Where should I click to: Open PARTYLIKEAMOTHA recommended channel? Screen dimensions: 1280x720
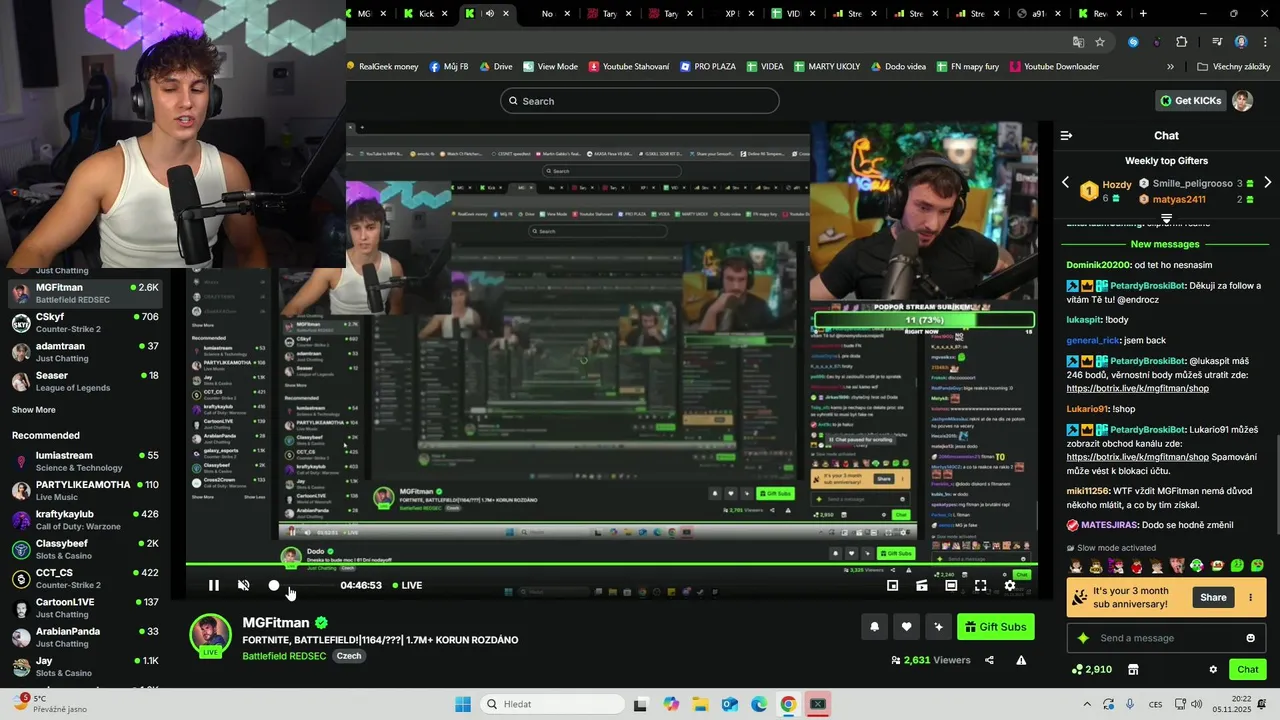(86, 490)
